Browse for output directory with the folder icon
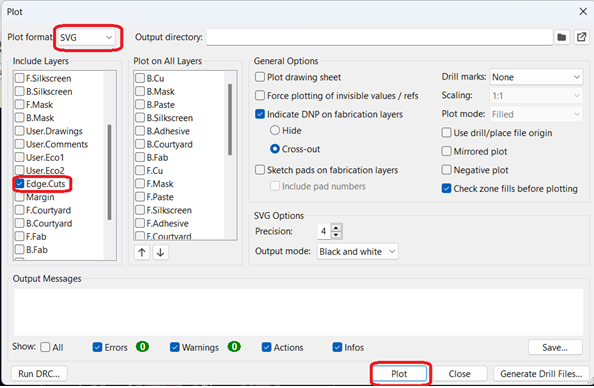The height and width of the screenshot is (388, 594). [x=562, y=37]
